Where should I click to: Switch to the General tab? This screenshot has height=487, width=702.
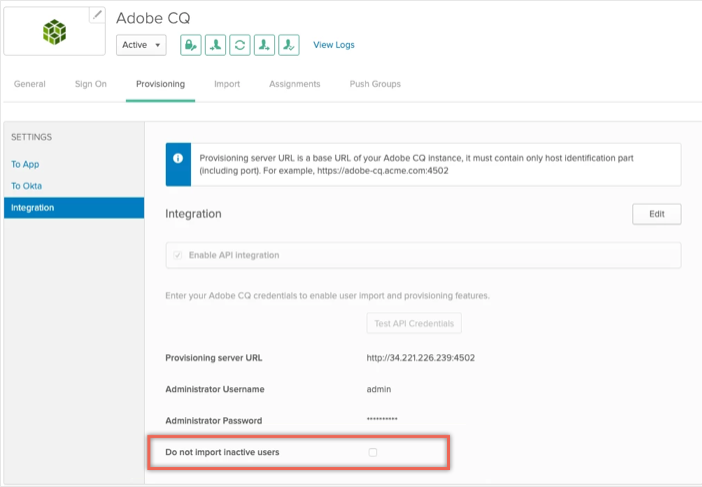tap(30, 84)
